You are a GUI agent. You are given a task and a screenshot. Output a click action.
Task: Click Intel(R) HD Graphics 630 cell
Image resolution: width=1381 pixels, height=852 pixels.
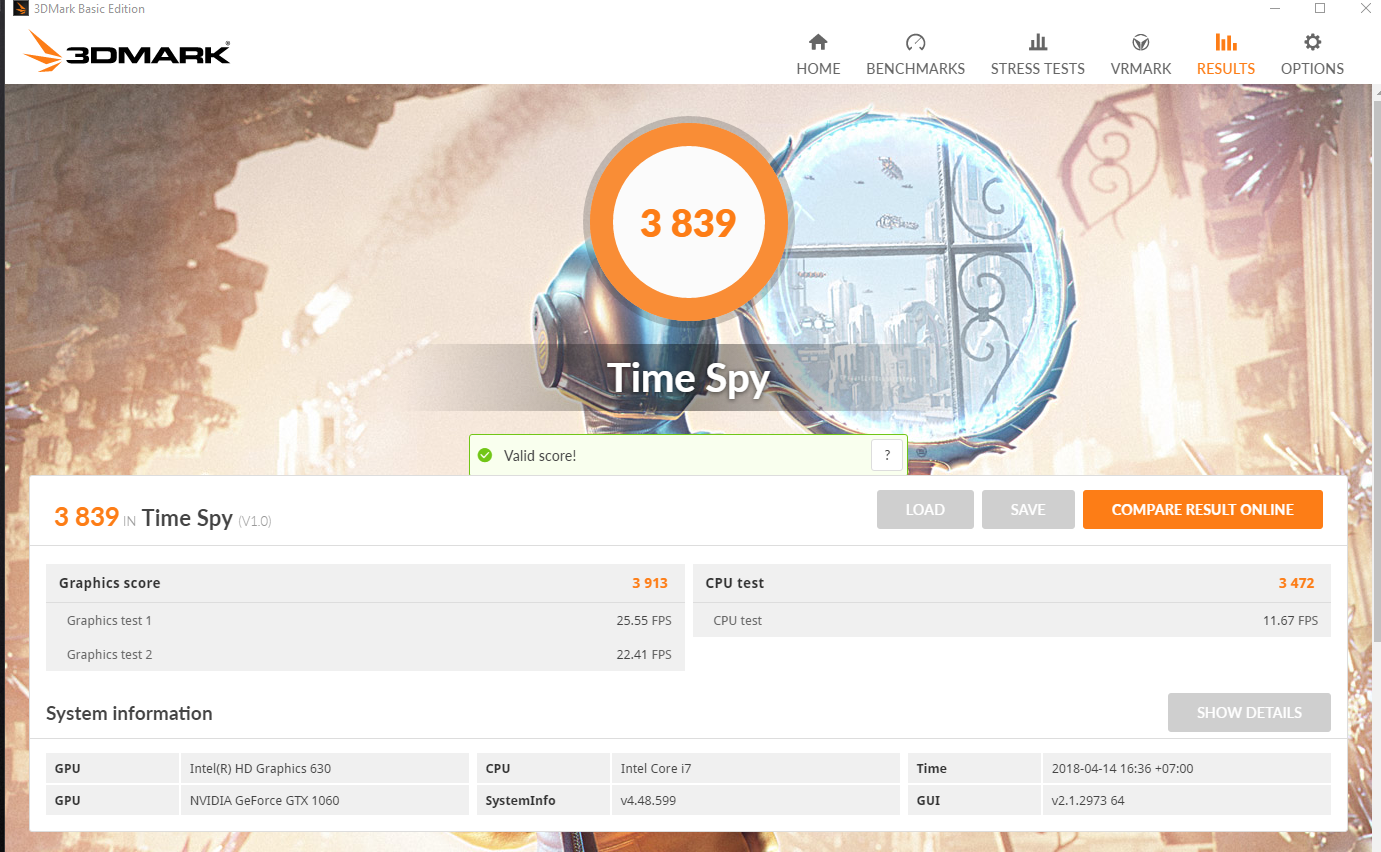[x=324, y=769]
